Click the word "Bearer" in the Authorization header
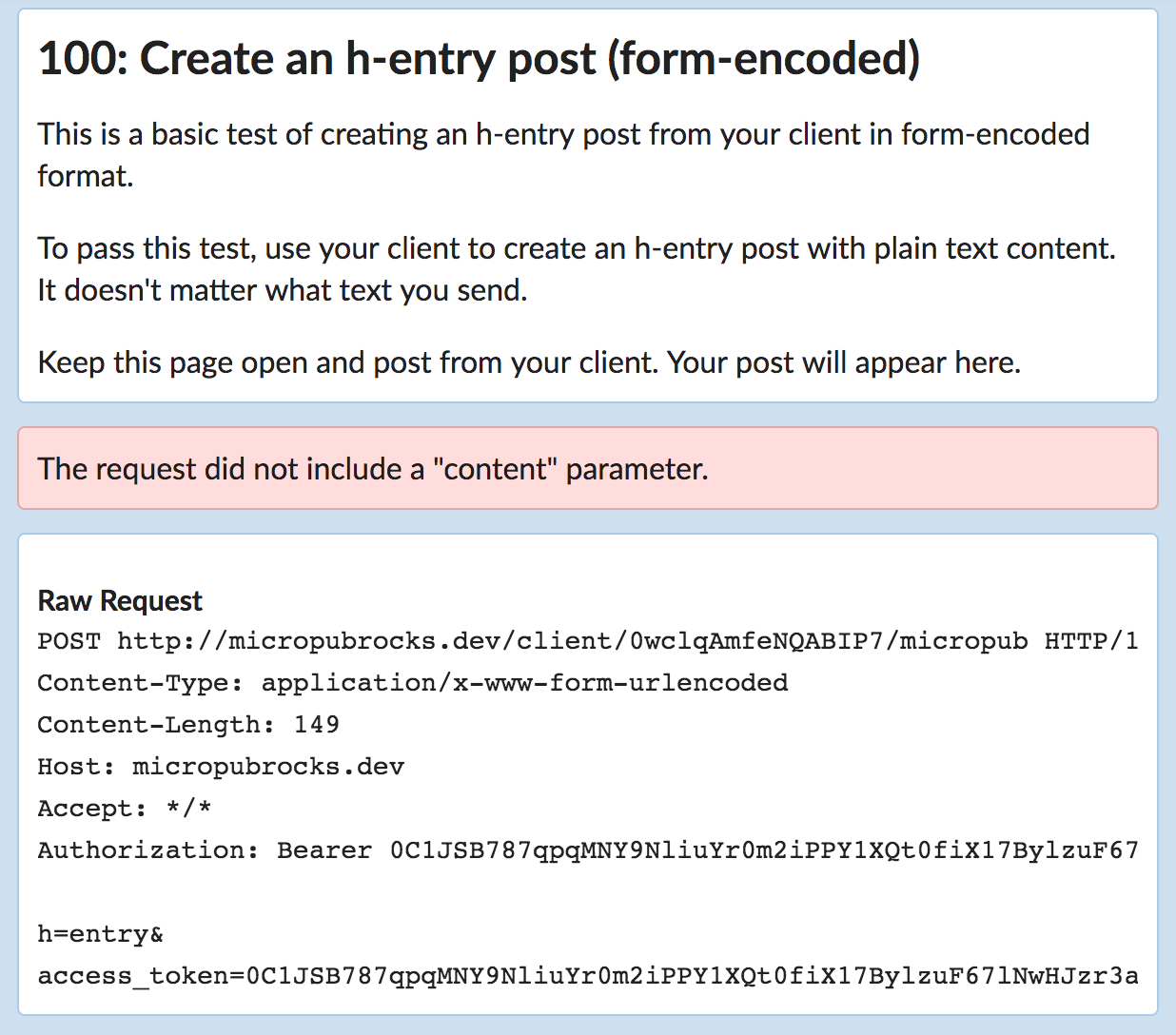 [324, 850]
